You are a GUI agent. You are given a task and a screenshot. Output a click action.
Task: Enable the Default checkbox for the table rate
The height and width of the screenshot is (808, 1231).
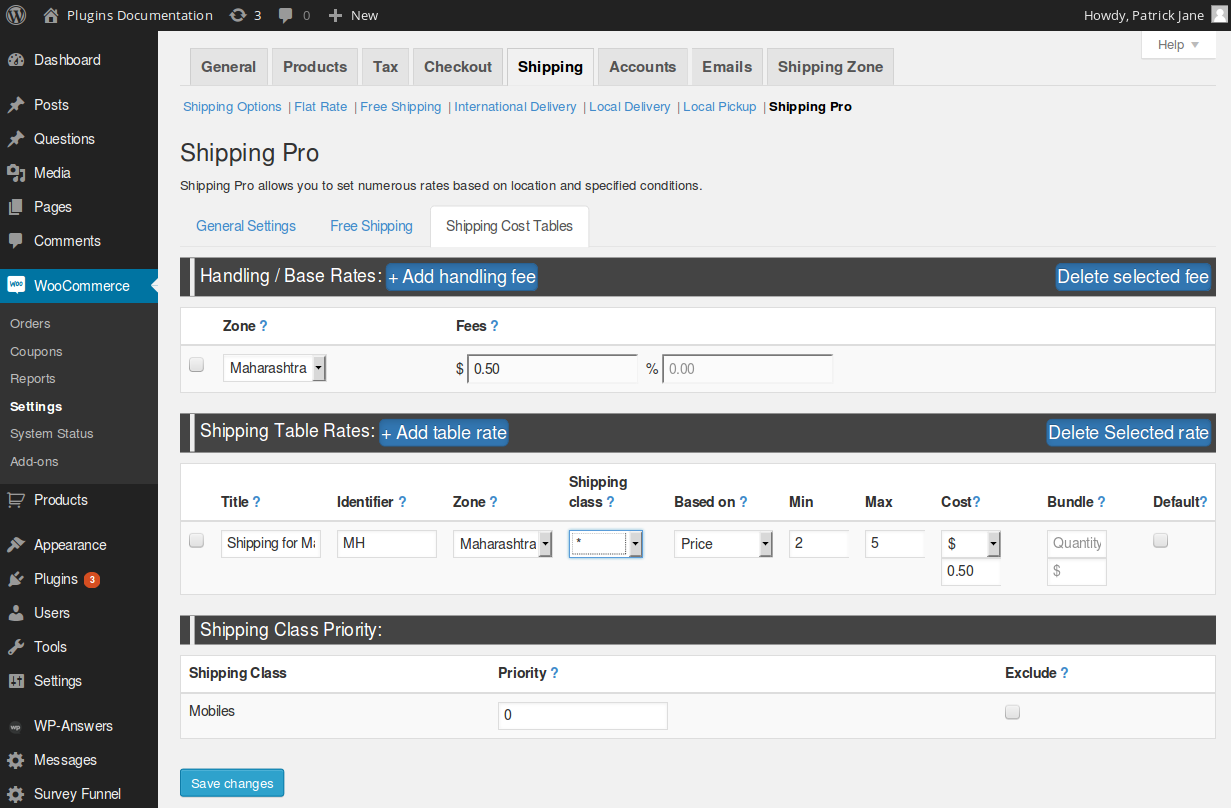tap(1161, 541)
